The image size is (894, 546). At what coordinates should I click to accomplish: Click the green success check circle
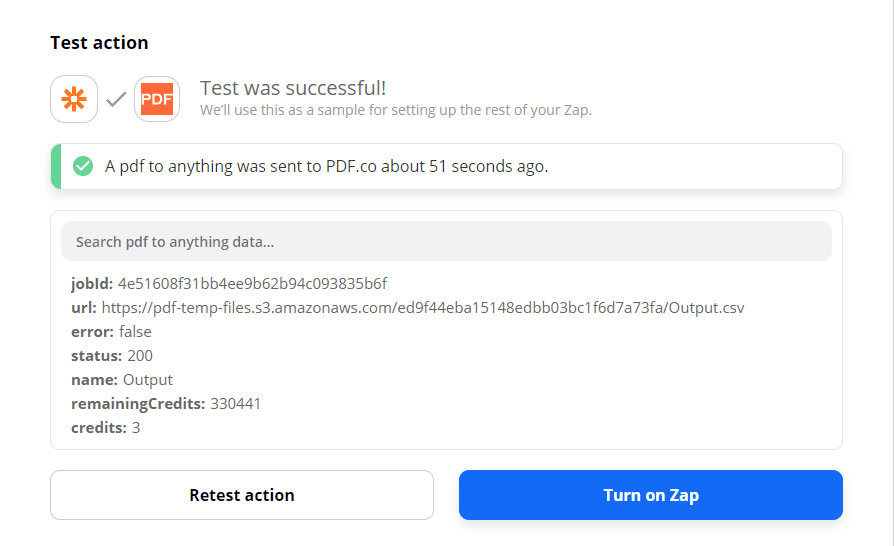84,166
